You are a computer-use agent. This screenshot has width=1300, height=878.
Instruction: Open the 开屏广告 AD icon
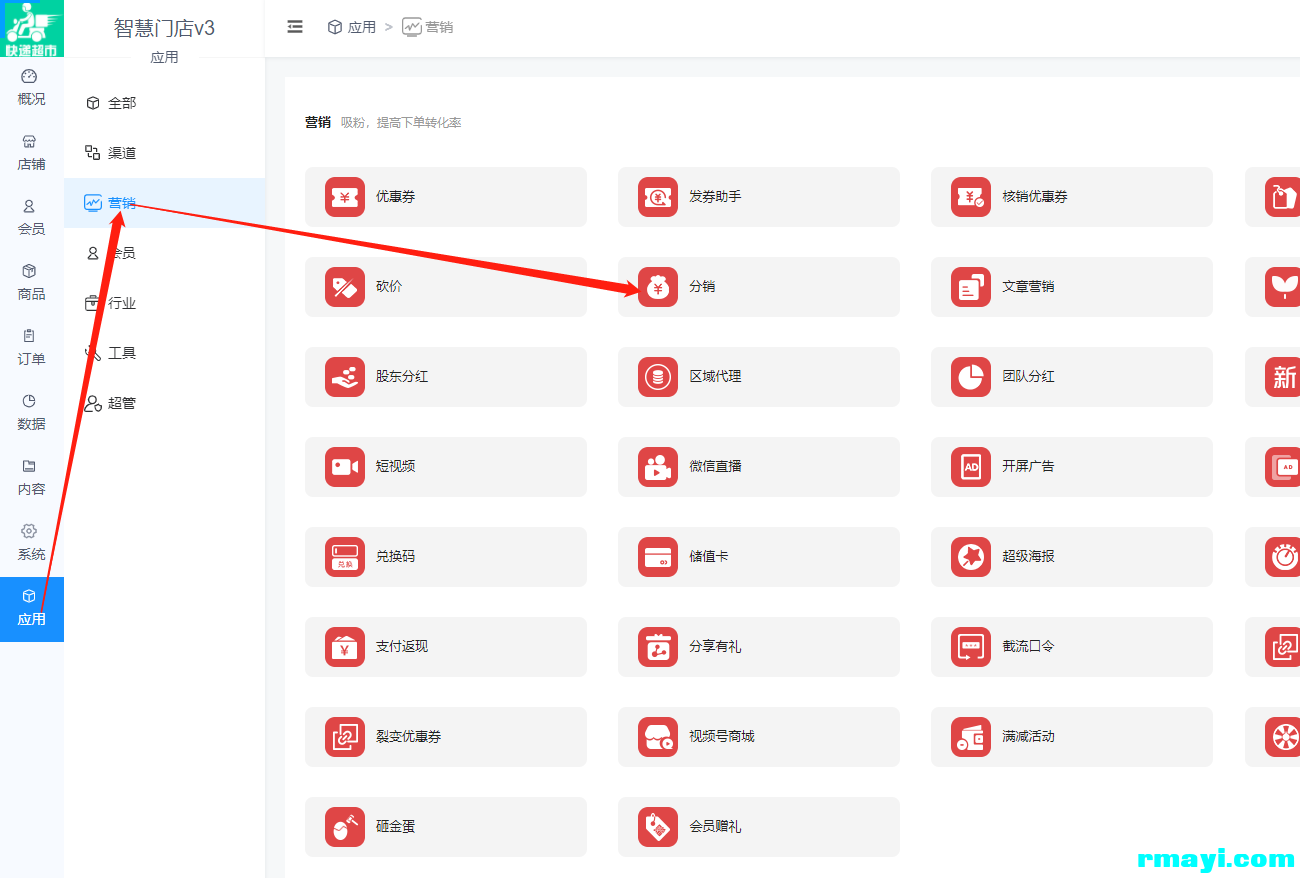[971, 467]
